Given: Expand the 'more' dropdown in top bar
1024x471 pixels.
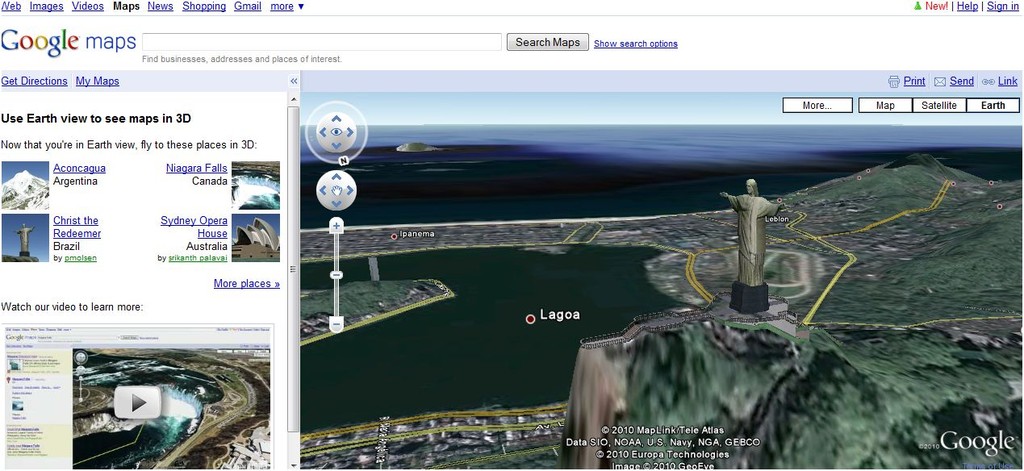Looking at the screenshot, I should (x=287, y=7).
